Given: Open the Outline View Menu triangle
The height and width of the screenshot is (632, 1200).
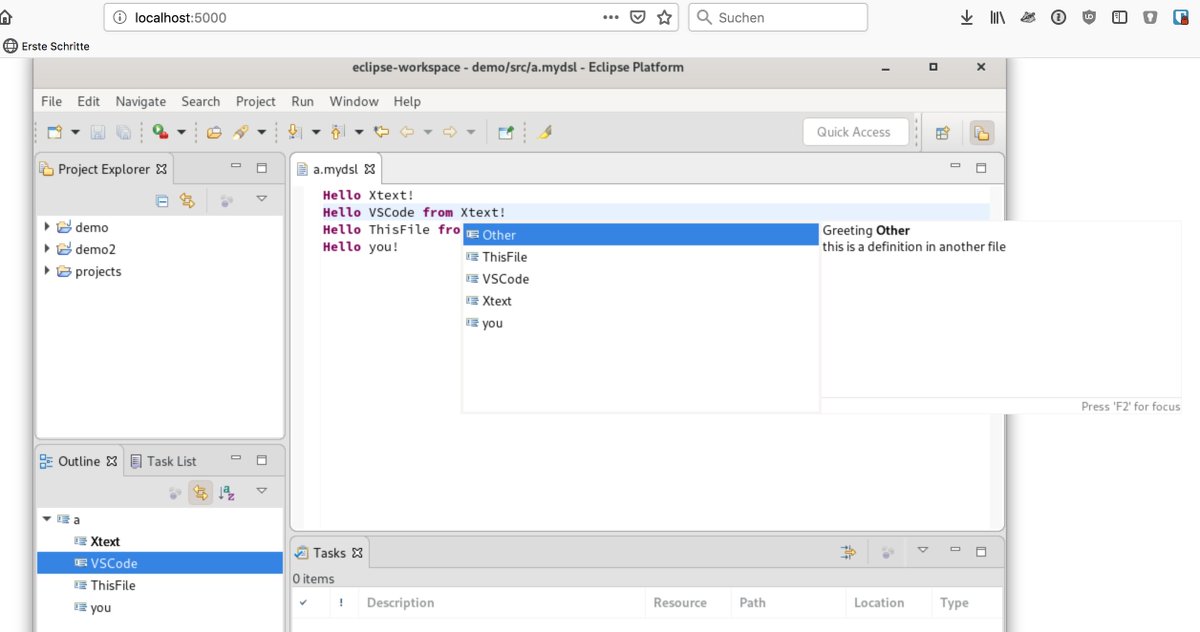Looking at the screenshot, I should [x=262, y=491].
